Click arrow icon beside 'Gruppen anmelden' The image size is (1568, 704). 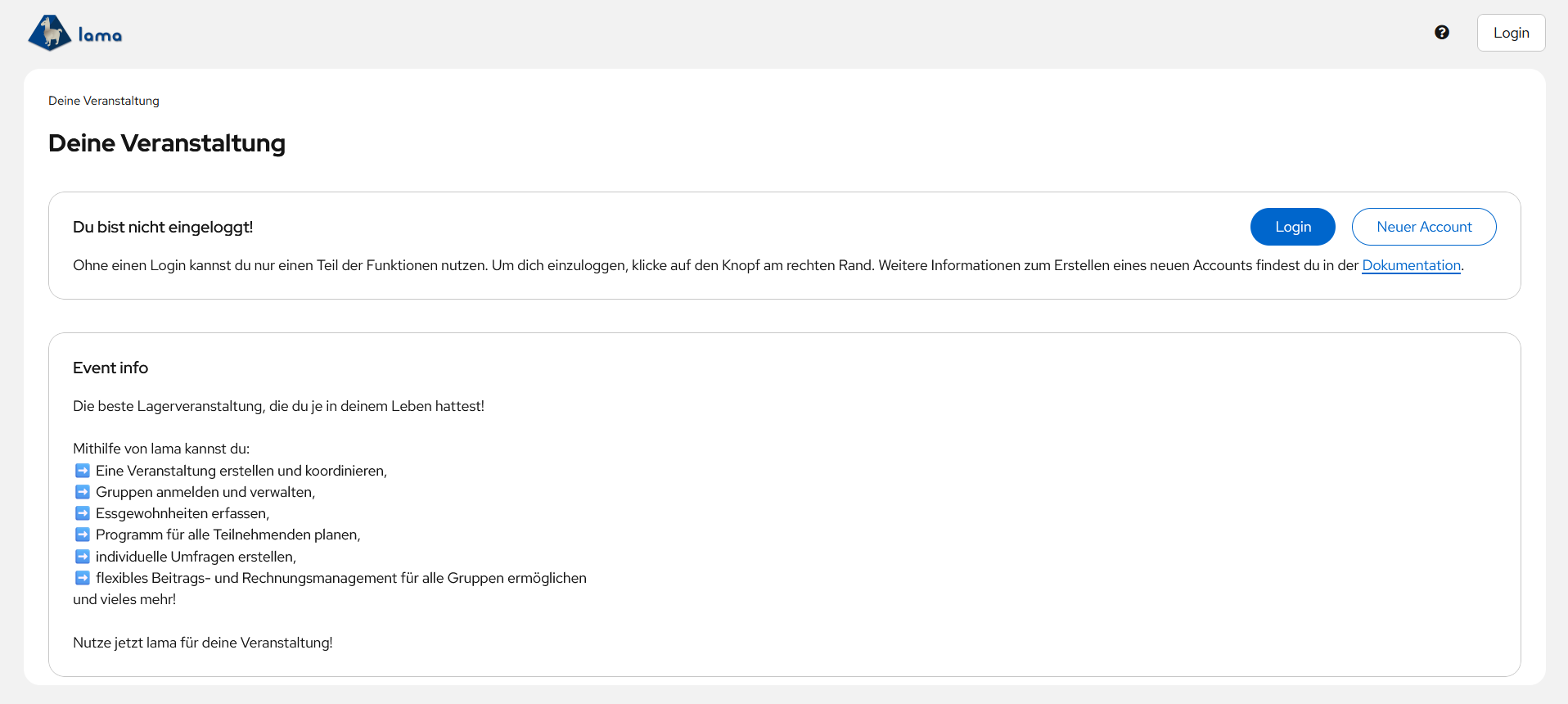[x=83, y=492]
